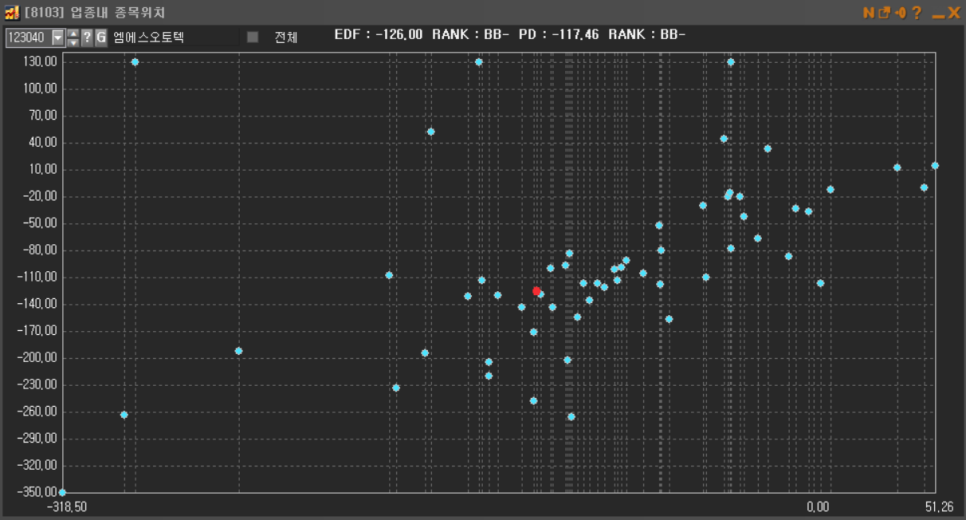The image size is (966, 520).
Task: Click the gray ? stock search button
Action: tap(87, 38)
